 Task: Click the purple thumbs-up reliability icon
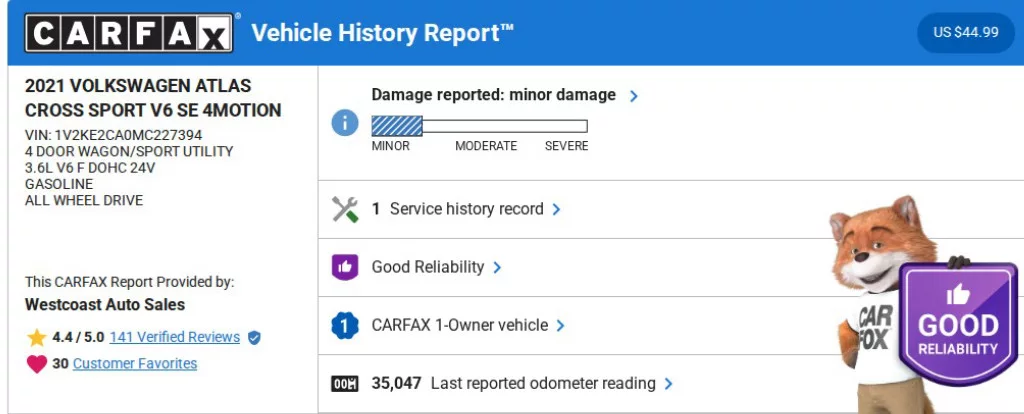pyautogui.click(x=345, y=267)
